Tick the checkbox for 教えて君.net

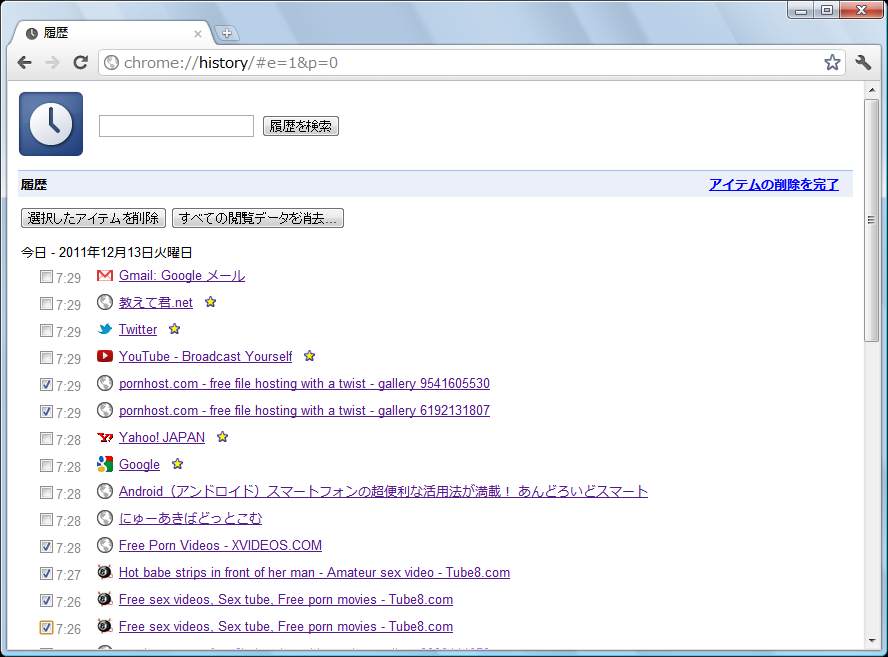tap(46, 304)
